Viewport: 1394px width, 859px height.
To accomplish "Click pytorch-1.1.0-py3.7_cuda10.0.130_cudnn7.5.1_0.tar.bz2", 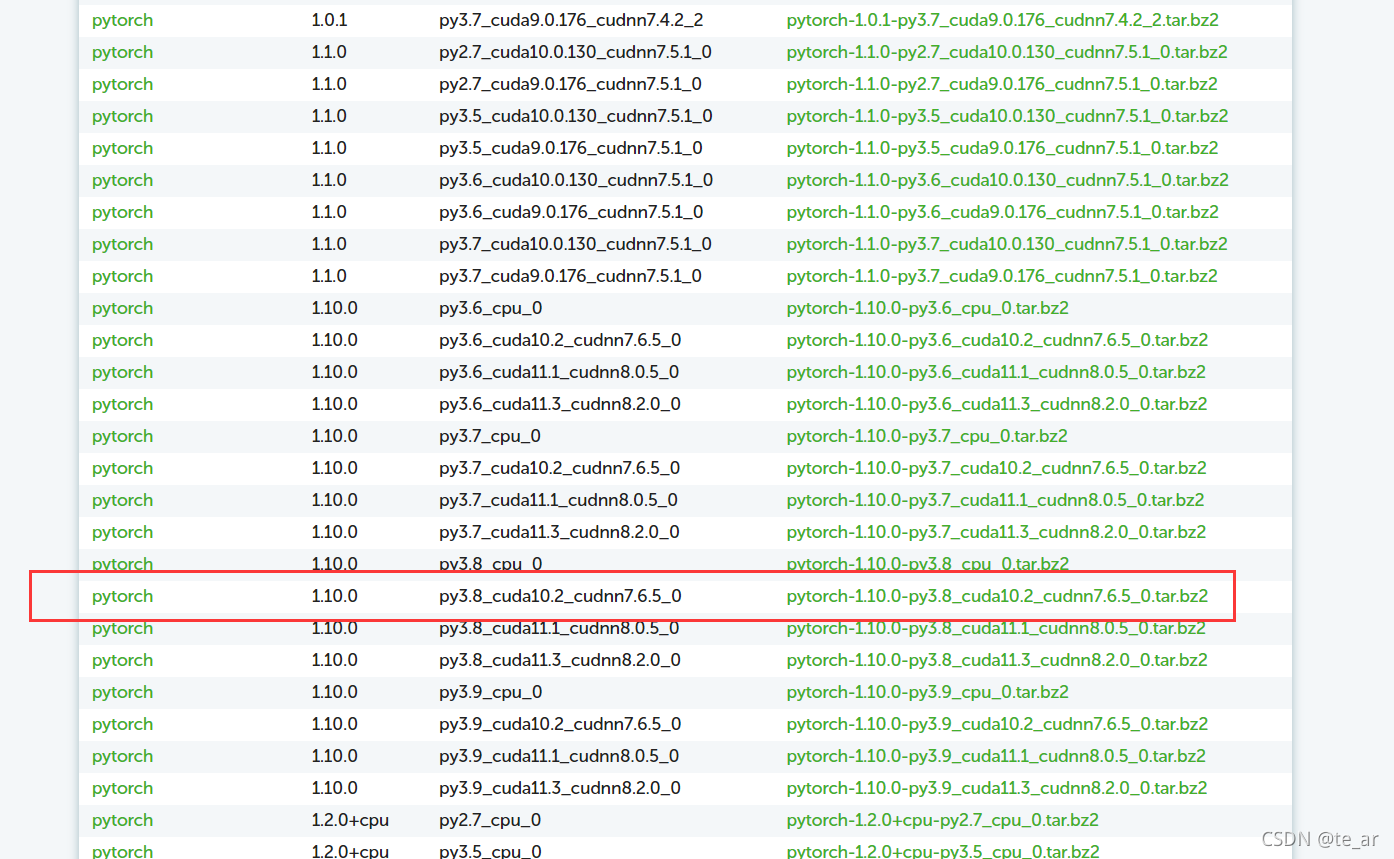I will [x=1007, y=244].
